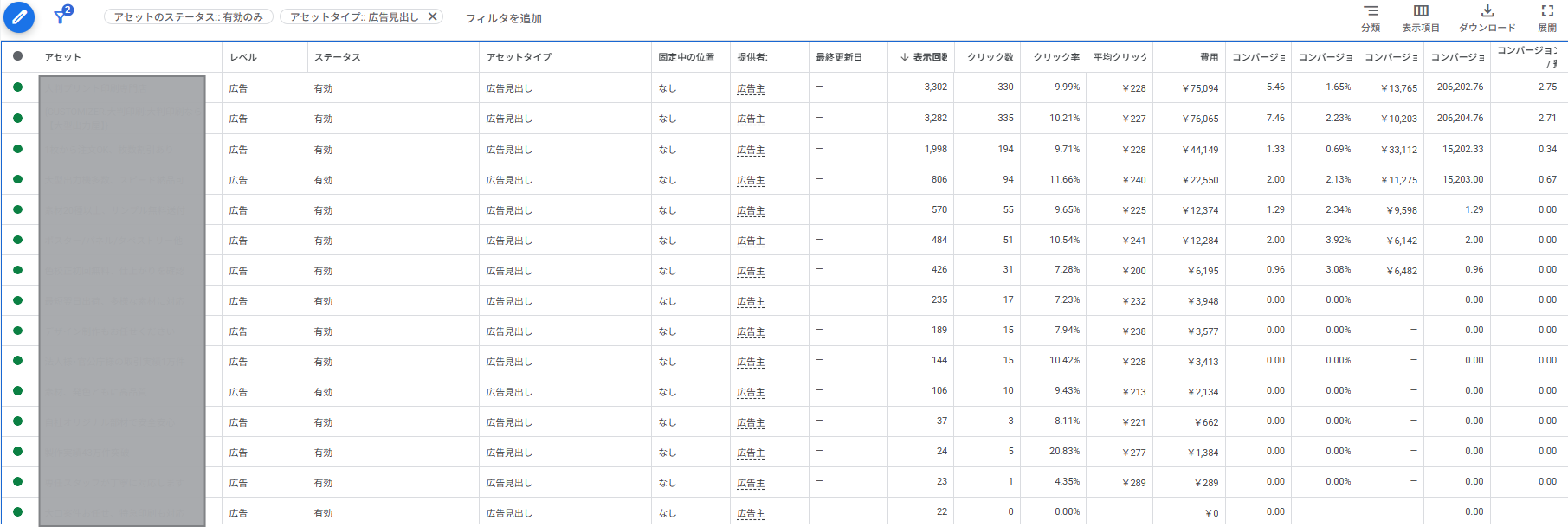1568x527 pixels.
Task: Open status dropdown for row with 22 impressions
Action: 17,511
